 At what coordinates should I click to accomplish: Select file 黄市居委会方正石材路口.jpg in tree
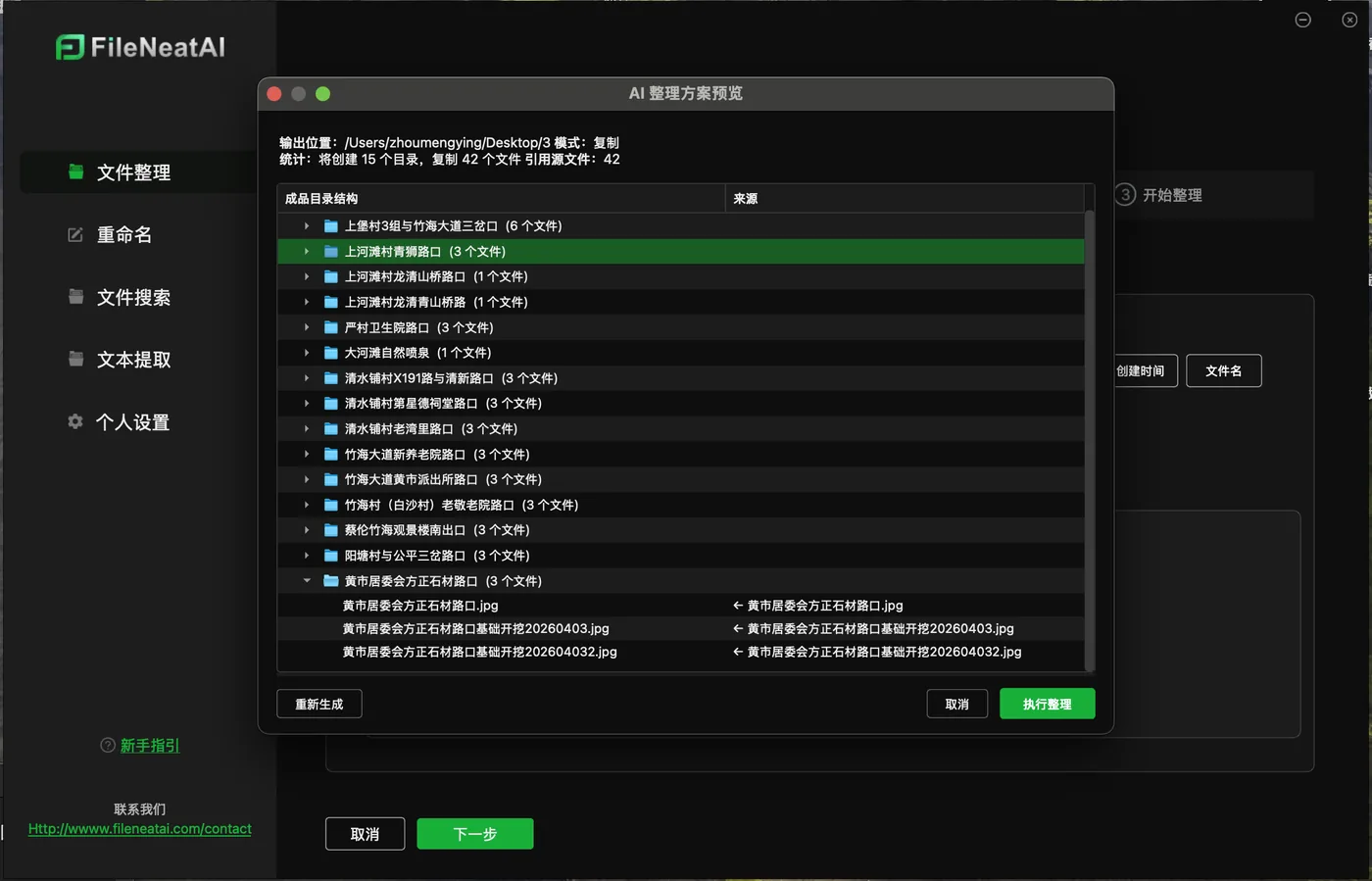(420, 606)
